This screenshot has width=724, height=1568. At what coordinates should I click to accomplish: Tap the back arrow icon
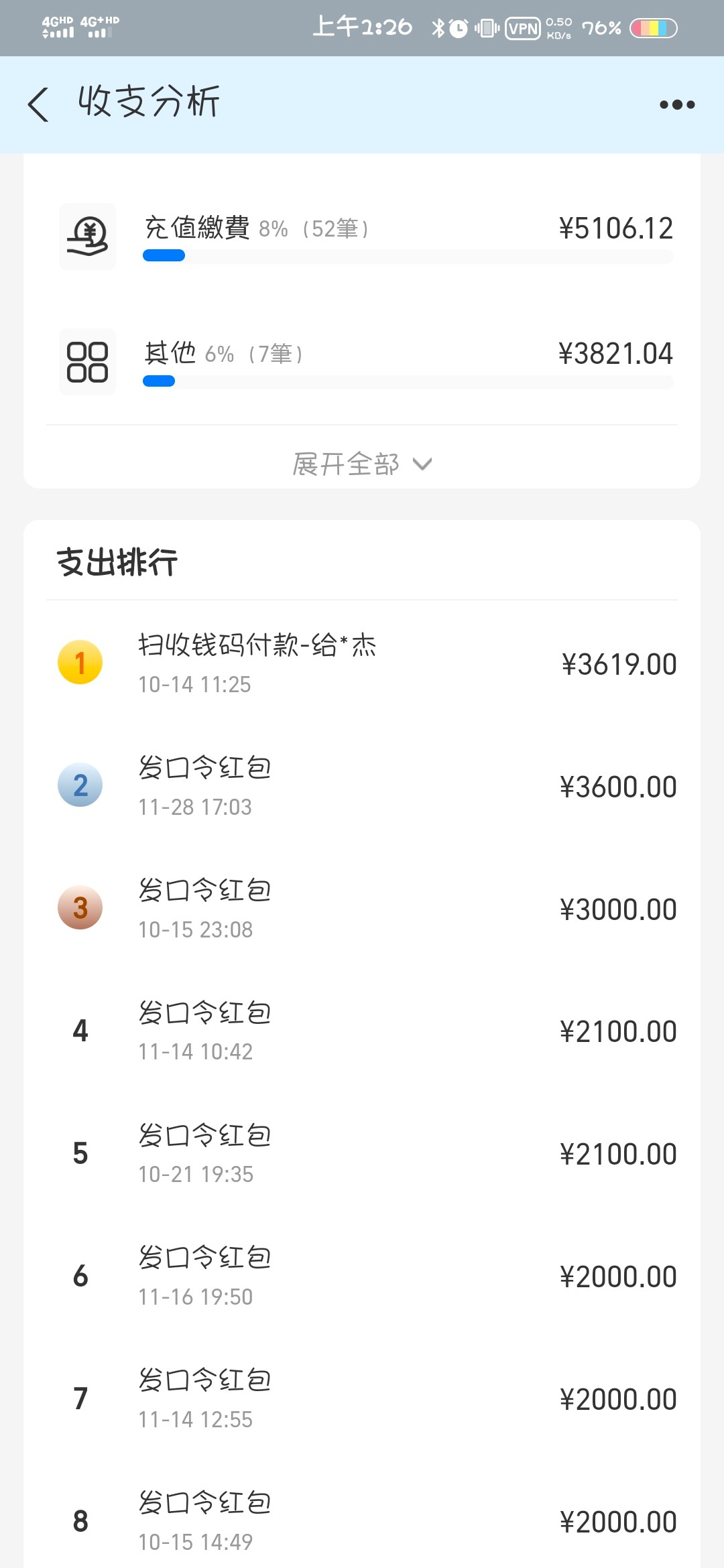pyautogui.click(x=38, y=104)
